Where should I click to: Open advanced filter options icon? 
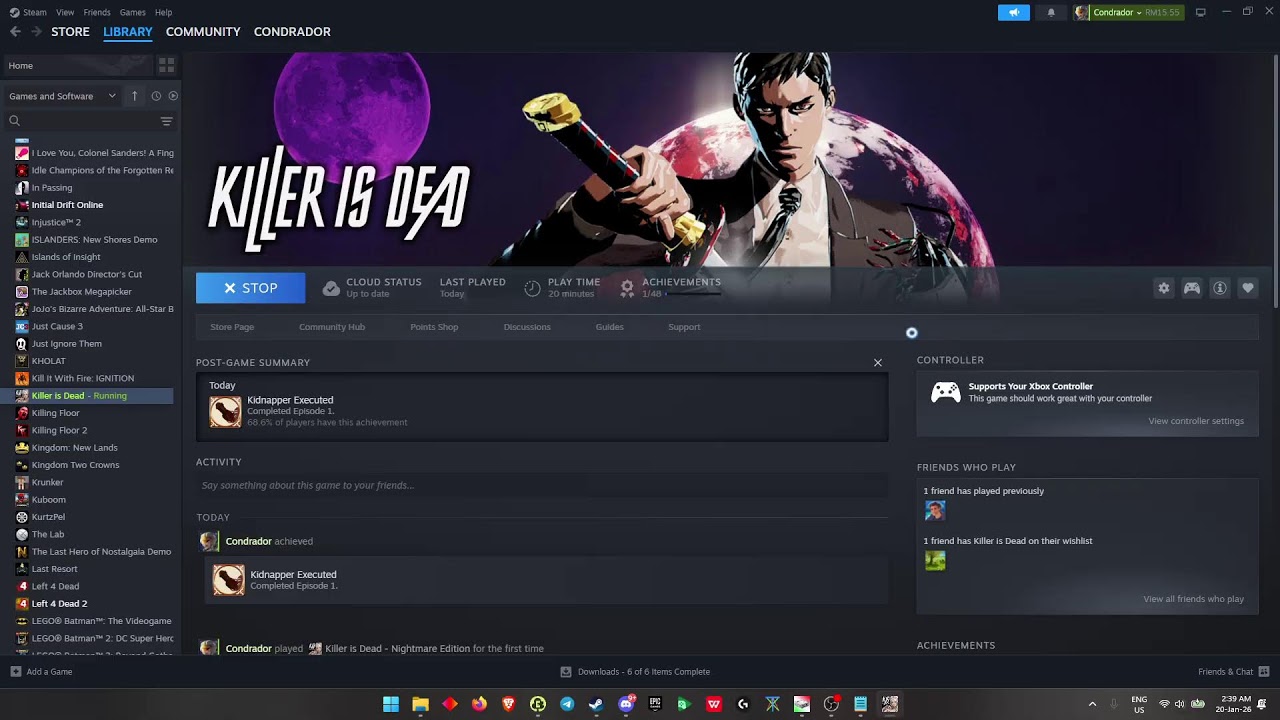[x=166, y=121]
